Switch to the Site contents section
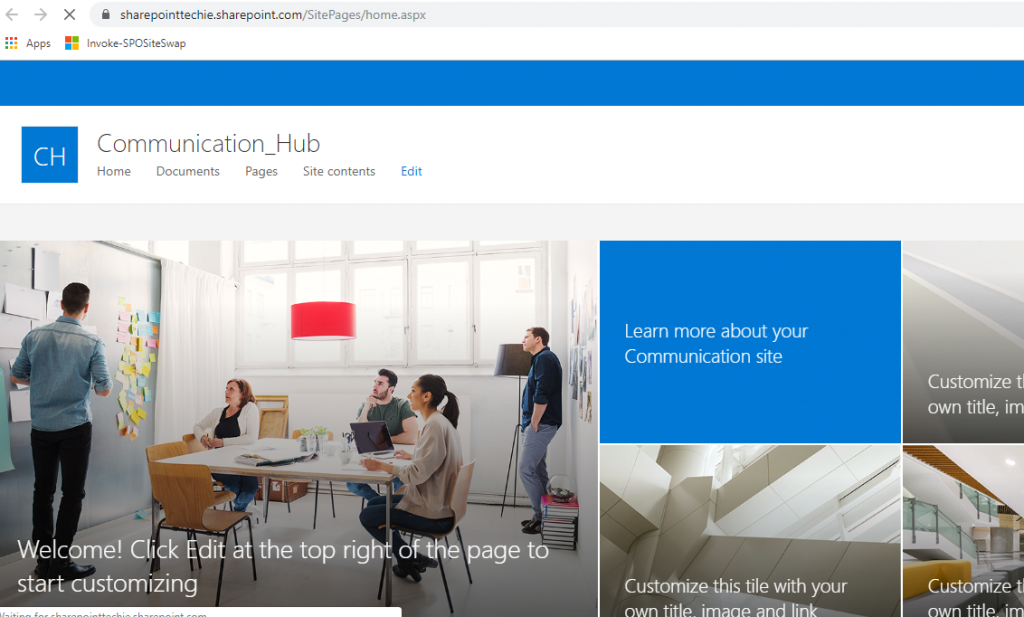Viewport: 1024px width, 617px height. (338, 171)
